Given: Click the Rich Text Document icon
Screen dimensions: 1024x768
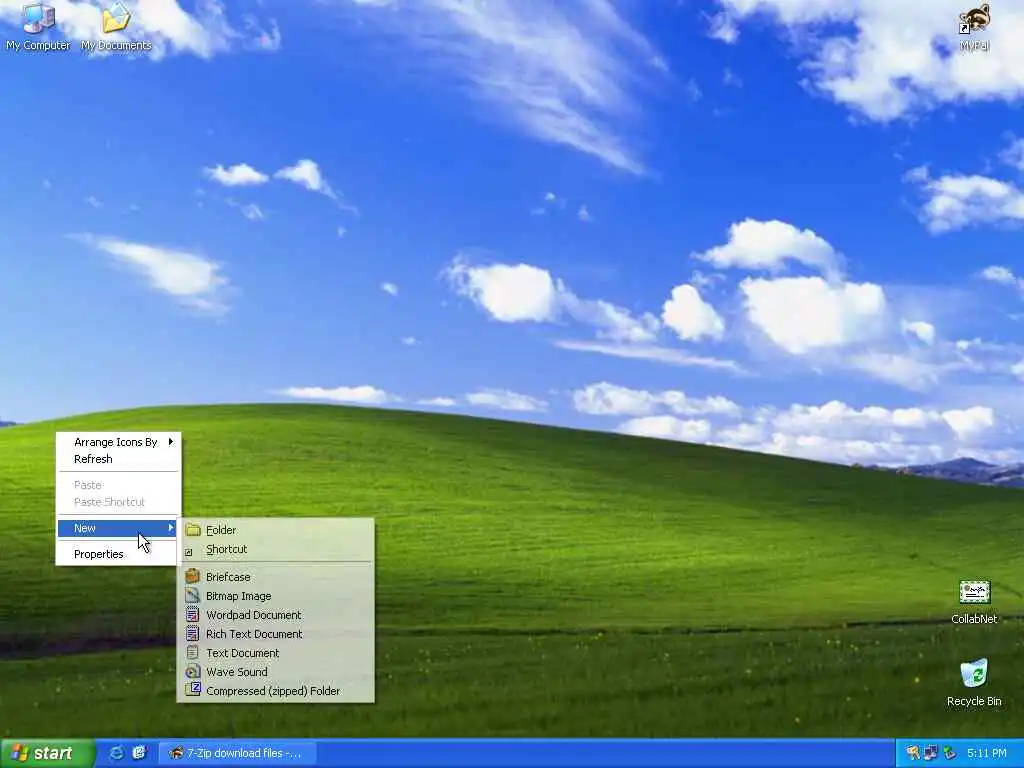Looking at the screenshot, I should point(193,633).
